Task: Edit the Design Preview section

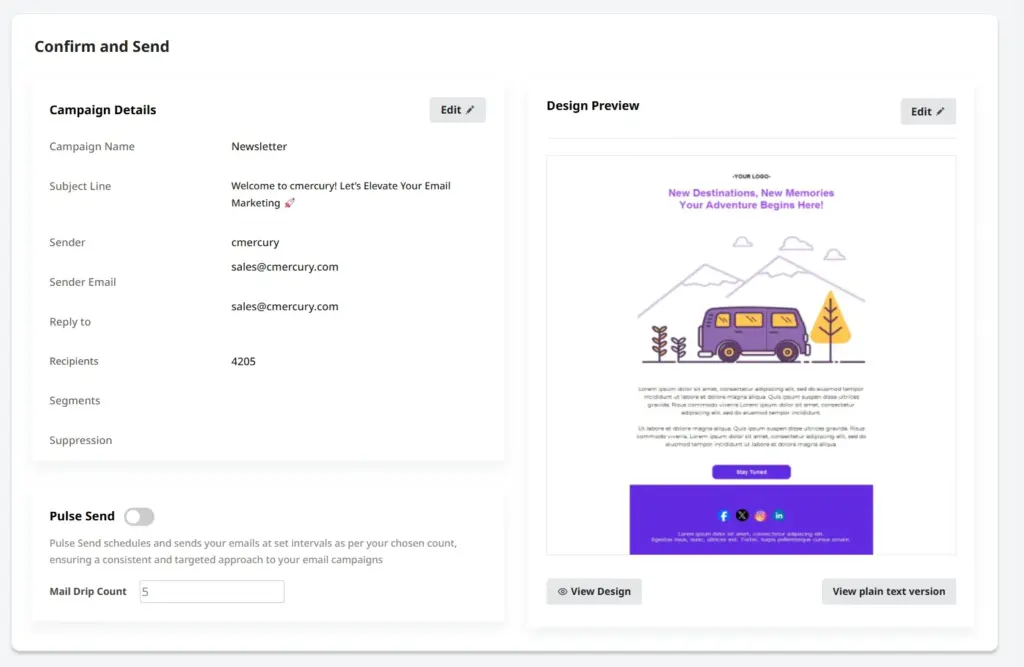Action: coord(927,112)
